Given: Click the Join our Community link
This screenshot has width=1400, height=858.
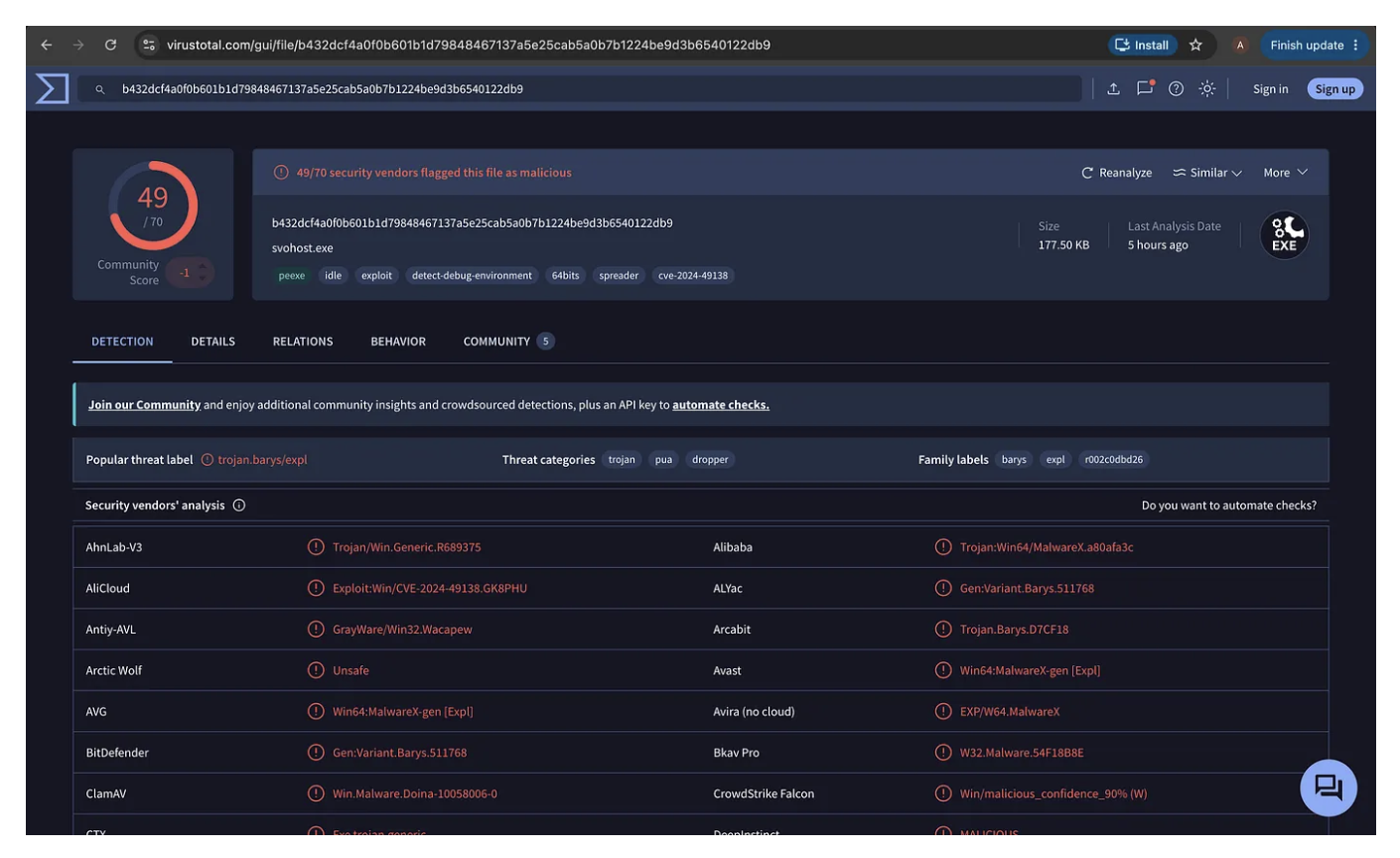Looking at the screenshot, I should pos(144,405).
